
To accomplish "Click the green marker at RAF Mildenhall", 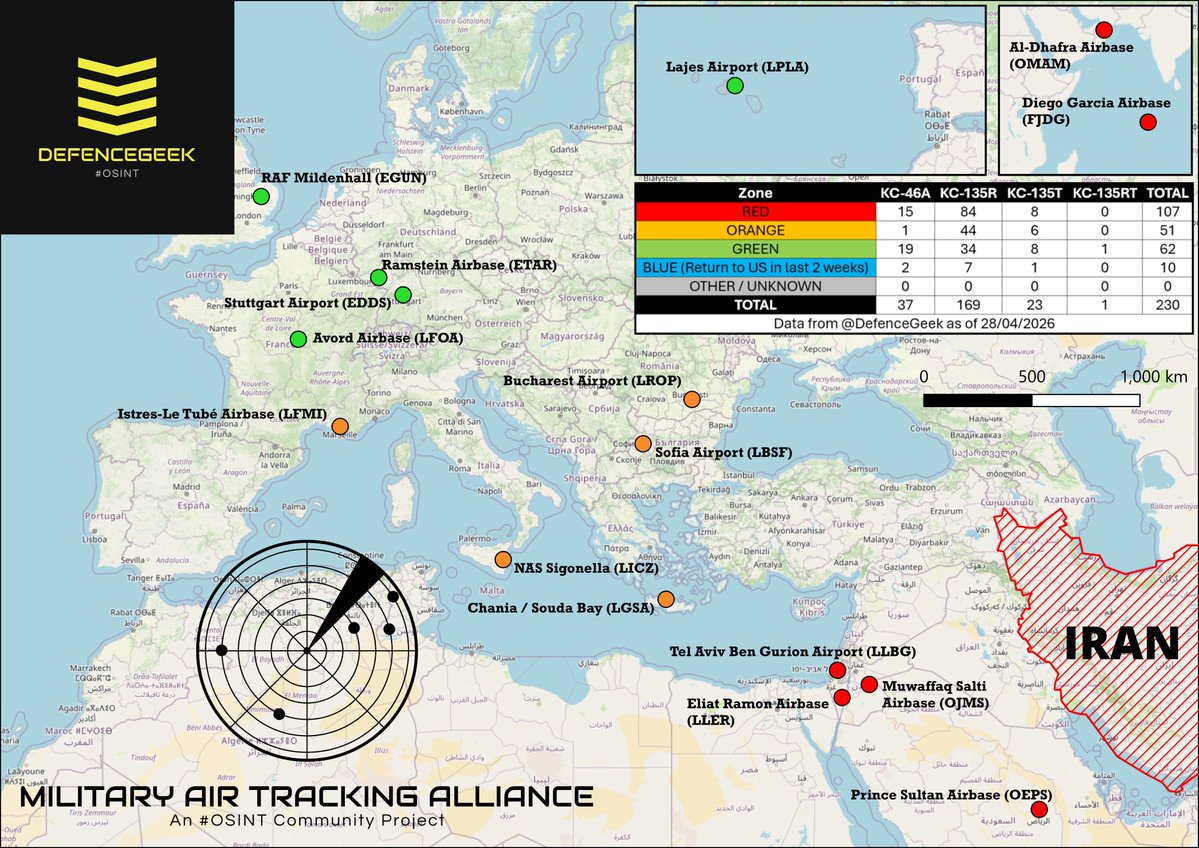I will click(261, 197).
